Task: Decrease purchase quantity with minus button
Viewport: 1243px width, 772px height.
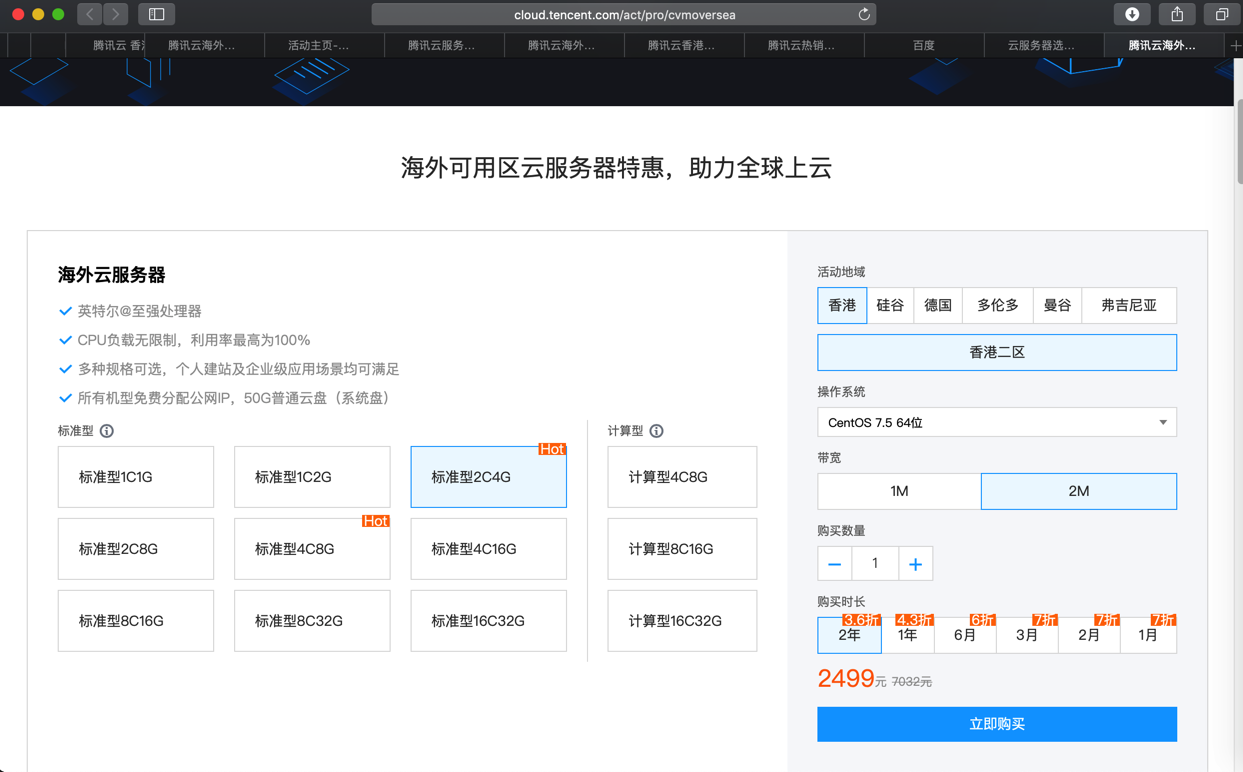Action: point(835,564)
